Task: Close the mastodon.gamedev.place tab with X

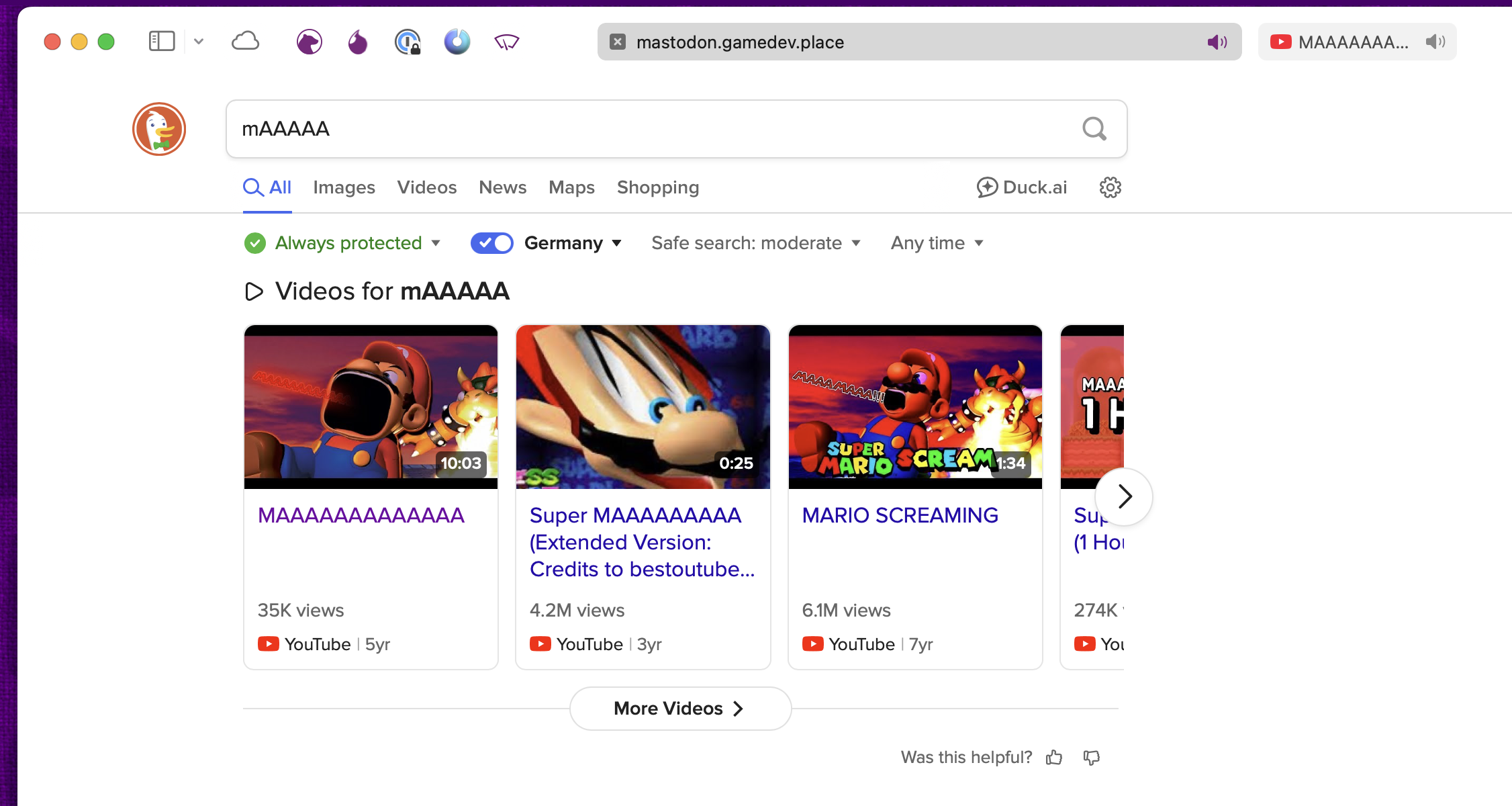Action: click(x=618, y=42)
